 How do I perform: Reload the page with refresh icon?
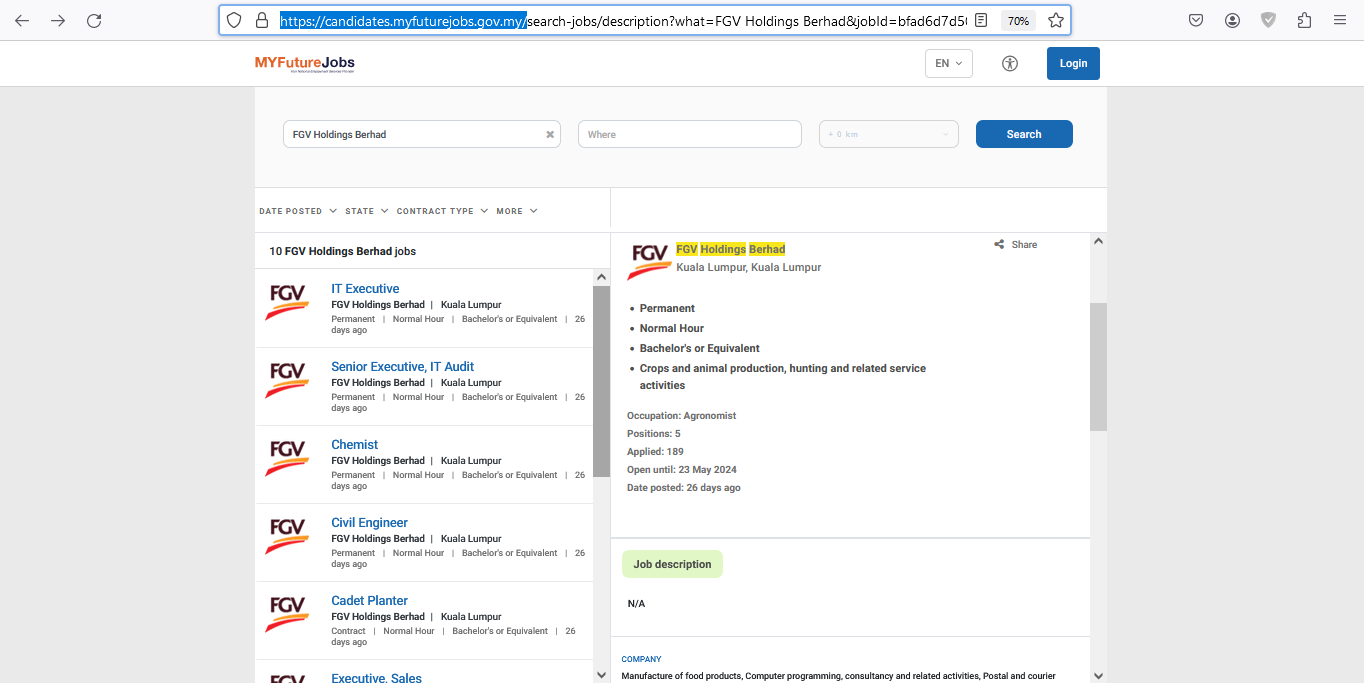point(94,20)
